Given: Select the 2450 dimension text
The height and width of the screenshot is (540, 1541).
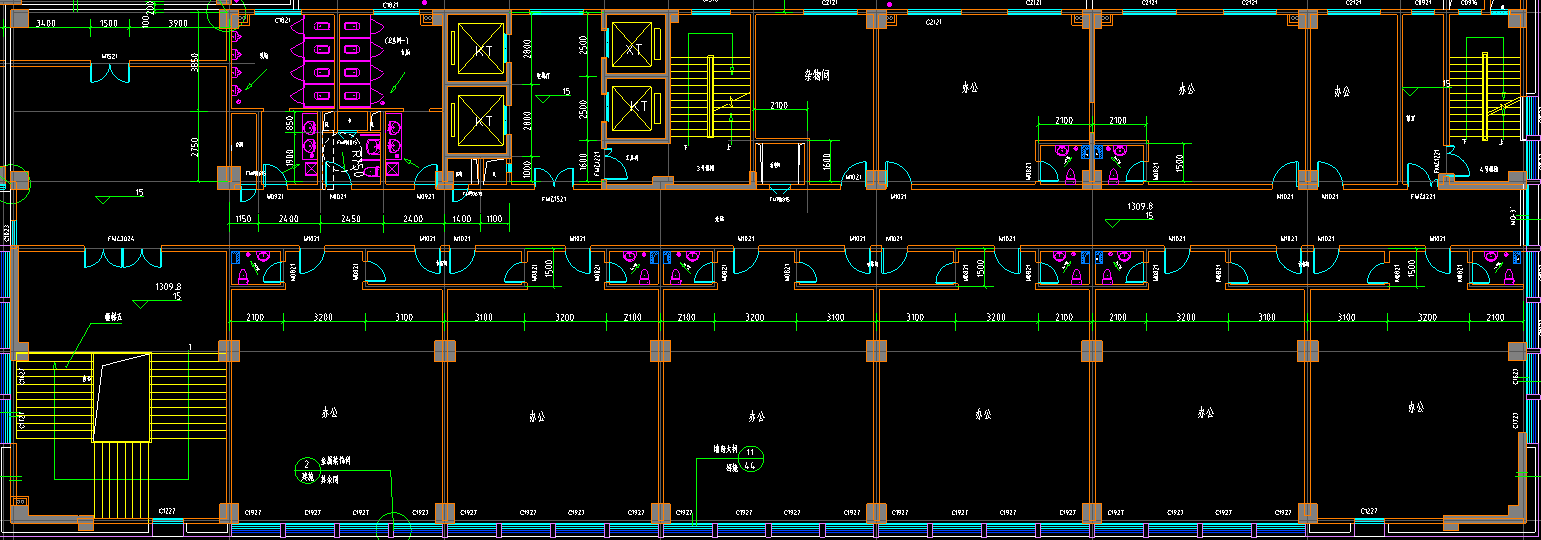Looking at the screenshot, I should pos(350,218).
